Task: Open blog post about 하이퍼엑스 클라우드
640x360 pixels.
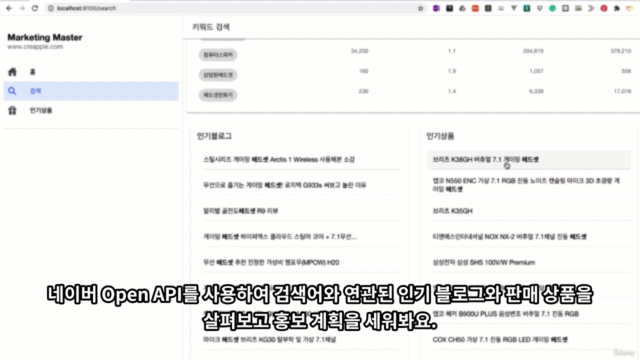Action: coord(280,237)
